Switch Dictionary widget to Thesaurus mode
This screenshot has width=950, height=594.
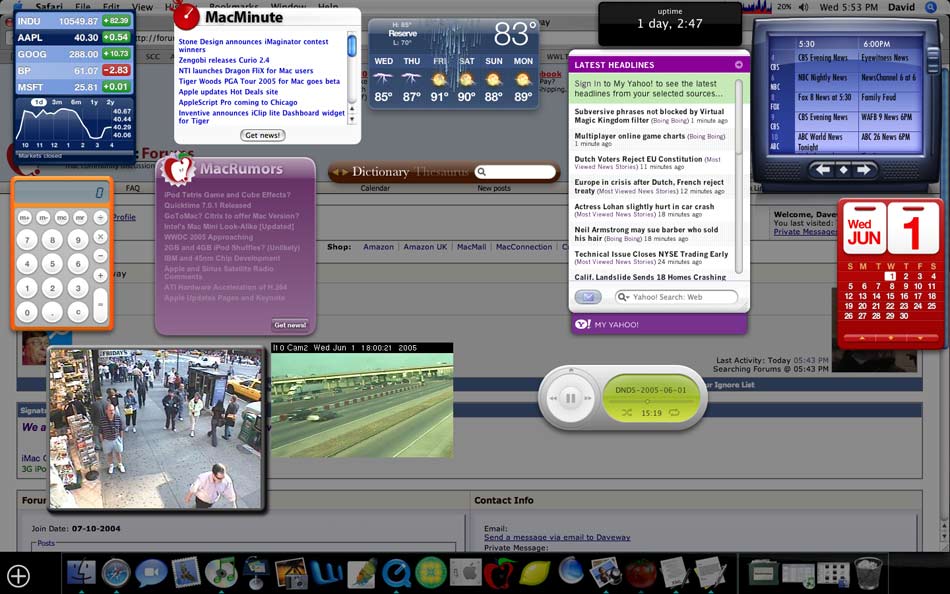tap(442, 172)
